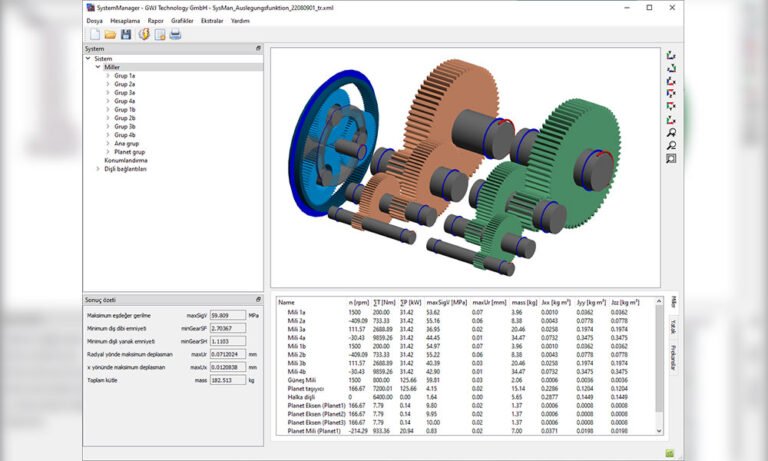The height and width of the screenshot is (461, 768).
Task: Open the Ekstralar menu
Action: pos(212,21)
